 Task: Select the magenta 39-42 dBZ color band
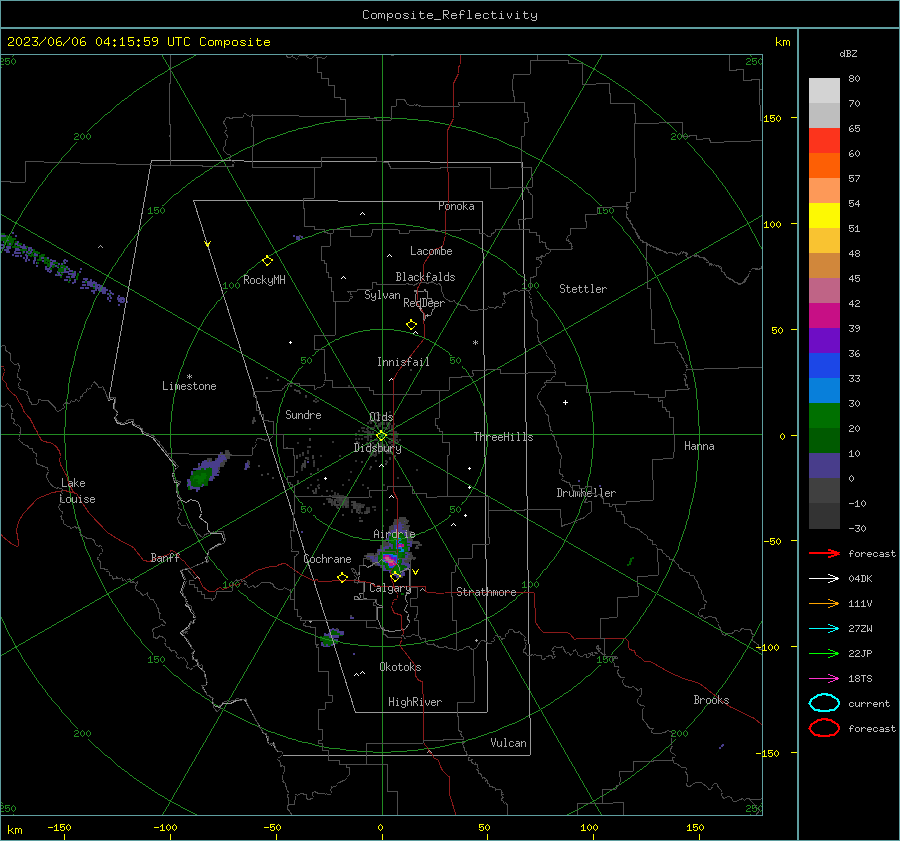[824, 316]
